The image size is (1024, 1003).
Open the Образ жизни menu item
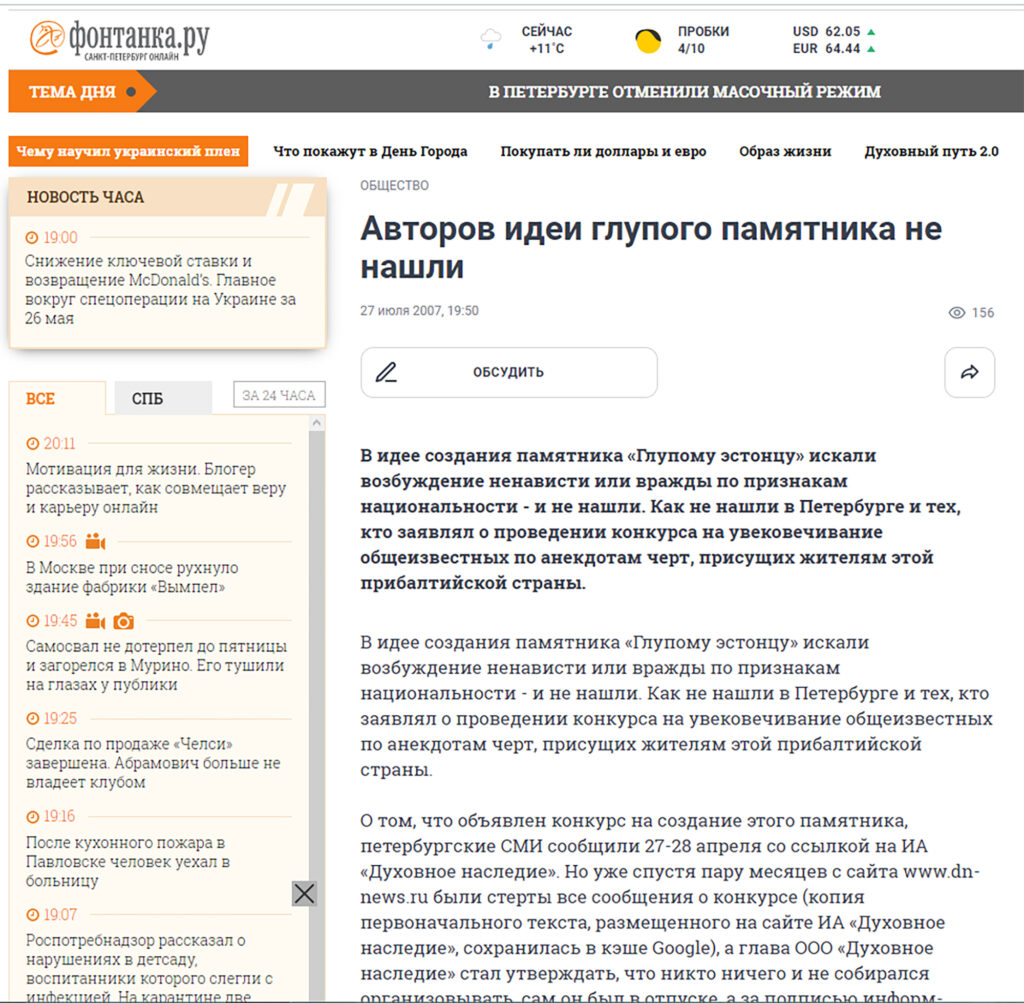coord(784,151)
